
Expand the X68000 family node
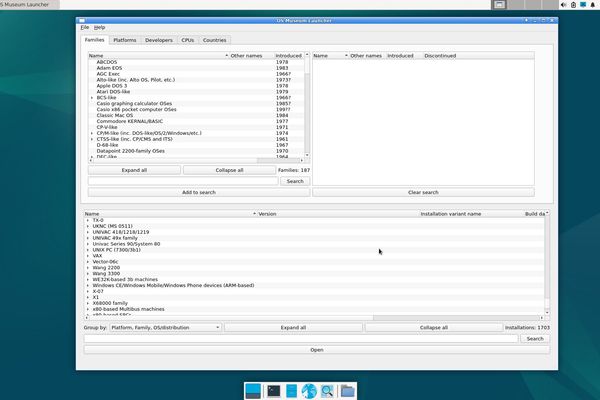coord(87,303)
